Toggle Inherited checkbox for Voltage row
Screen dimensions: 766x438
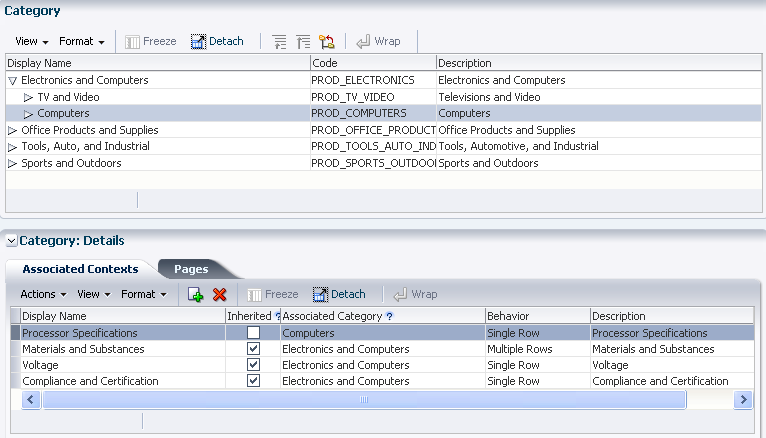coord(253,365)
